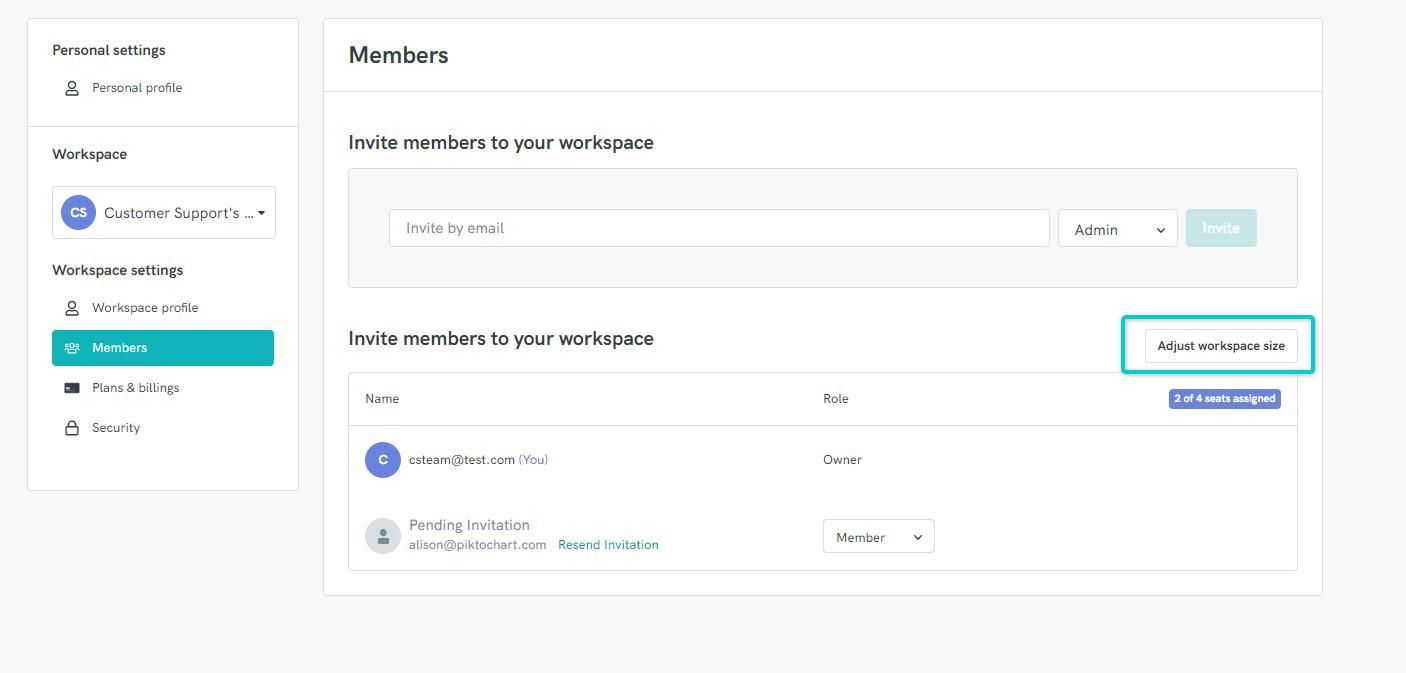1406x673 pixels.
Task: Click the Name column header
Action: pos(382,399)
